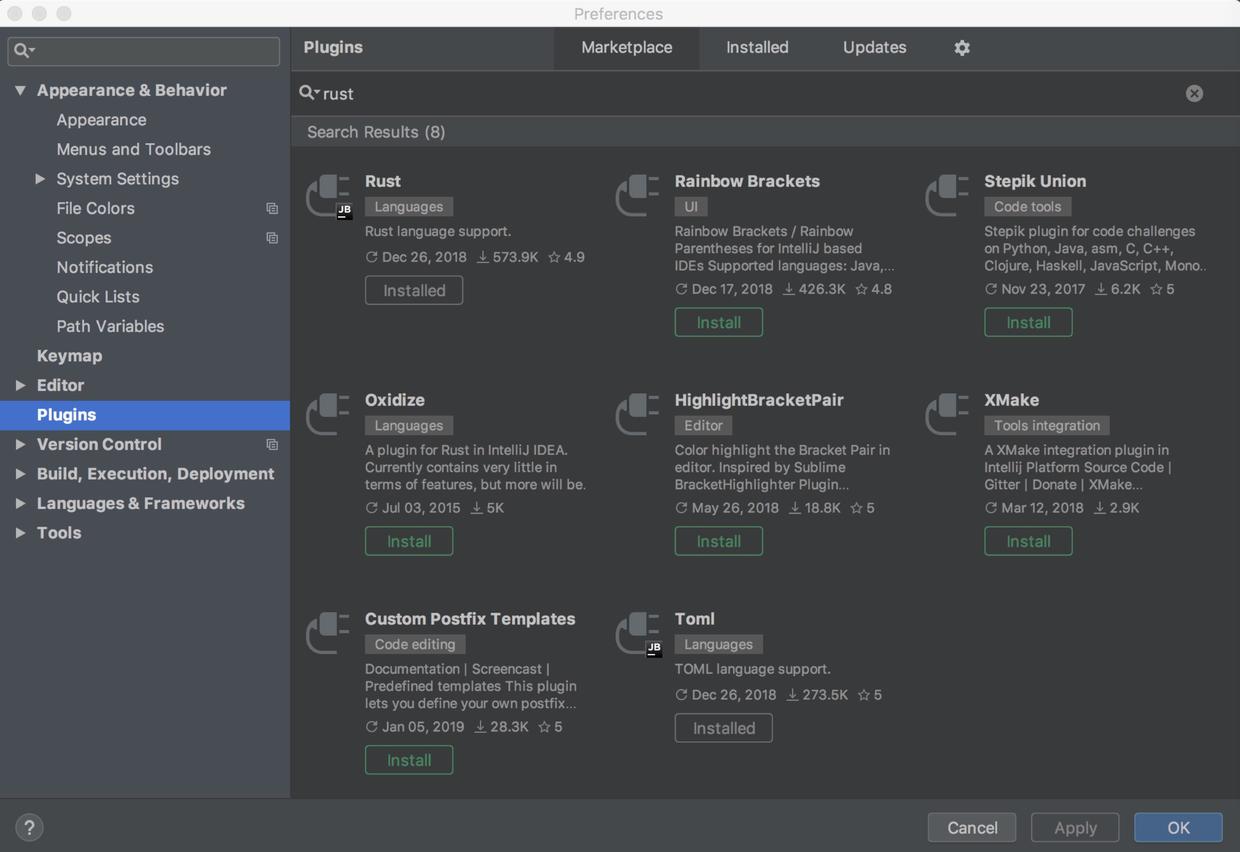
Task: Click the Stepik Union plugin icon
Action: [x=948, y=195]
